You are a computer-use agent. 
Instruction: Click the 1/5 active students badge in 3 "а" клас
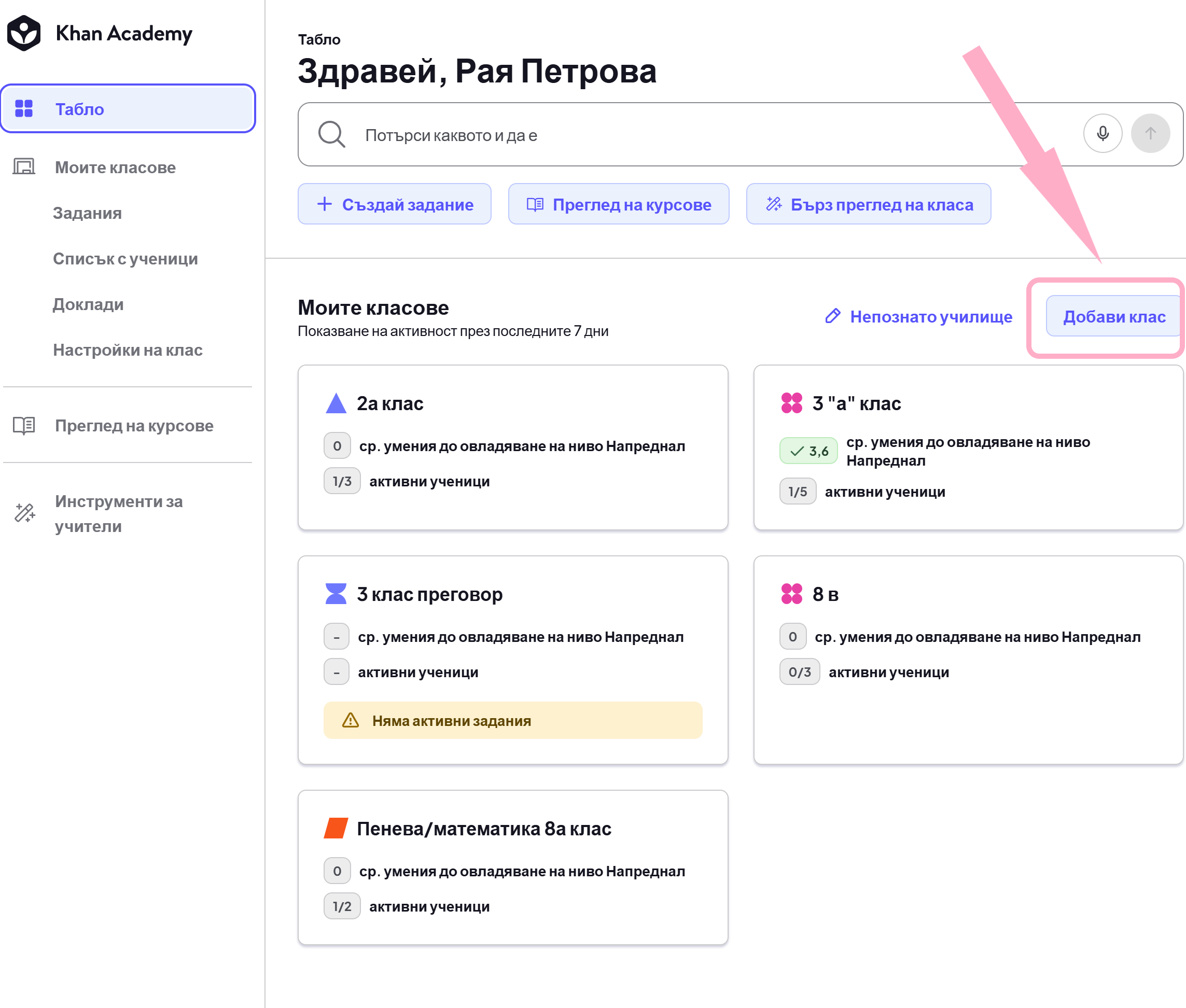(x=798, y=492)
